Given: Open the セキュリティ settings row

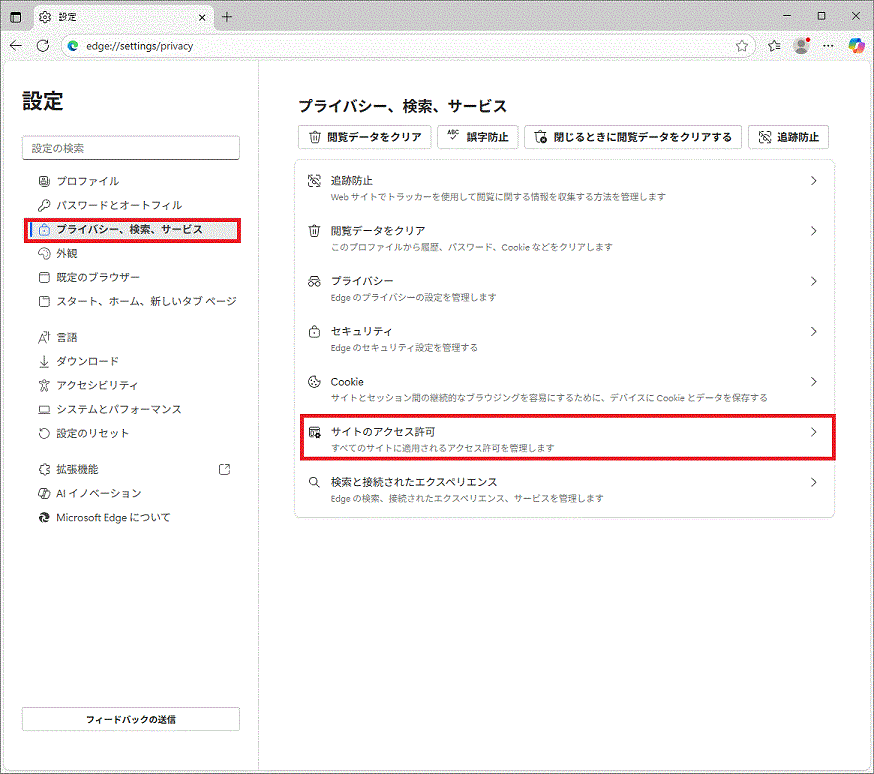Looking at the screenshot, I should point(565,339).
